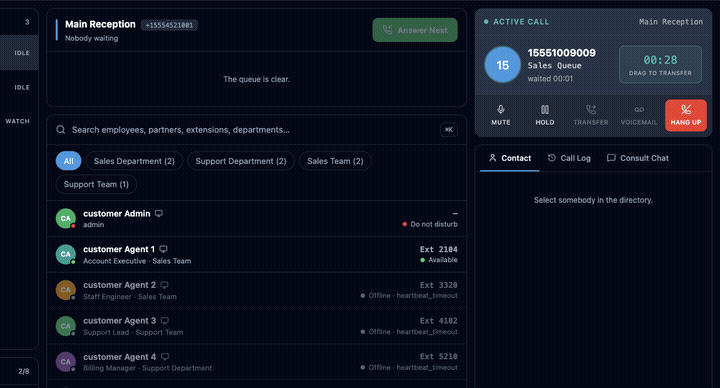720x388 pixels.
Task: Put the active call on hold
Action: coord(545,115)
